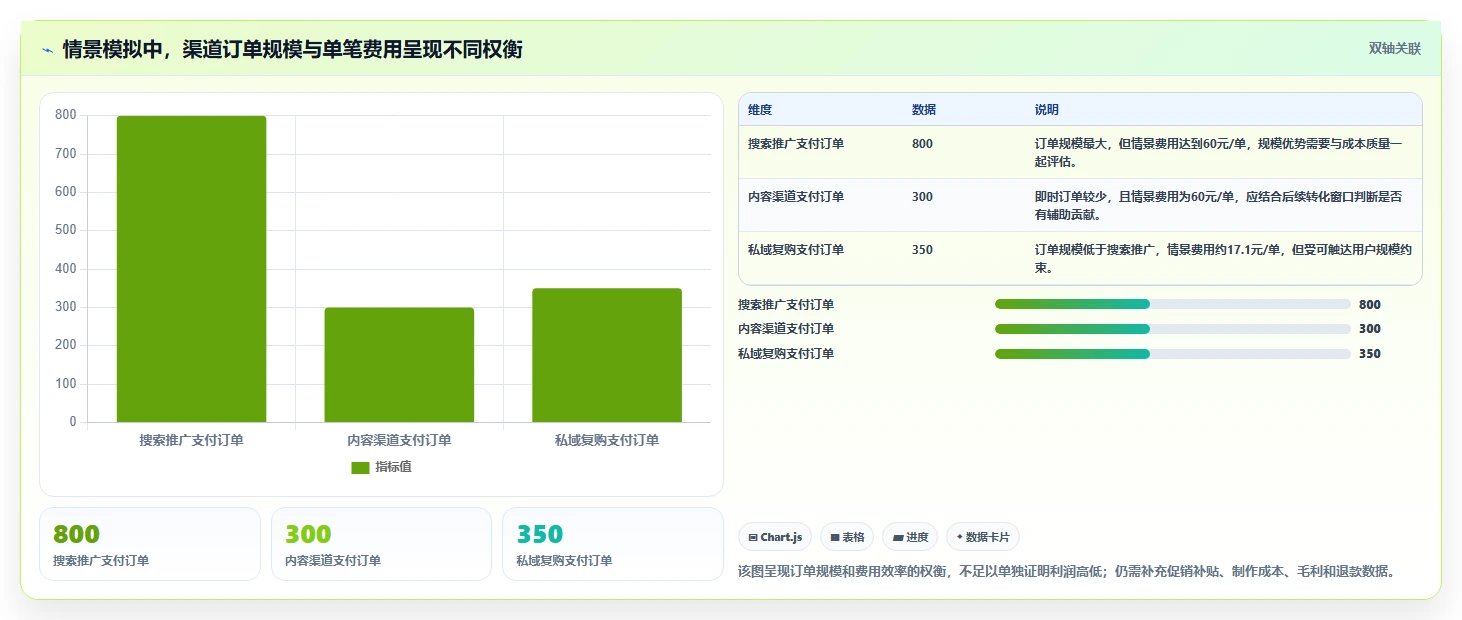Click progress label 私域复购支付订单
Screen dimensions: 1462x620
tap(786, 354)
